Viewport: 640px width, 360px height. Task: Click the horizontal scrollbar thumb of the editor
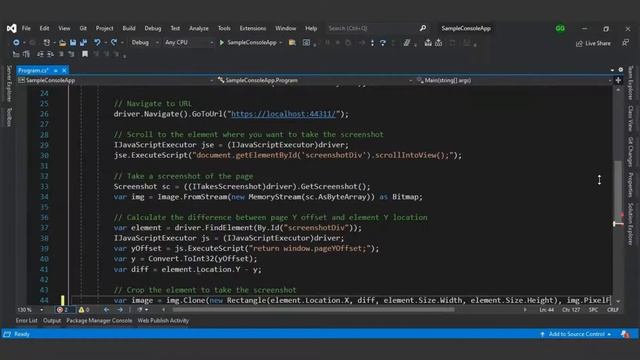(x=313, y=310)
